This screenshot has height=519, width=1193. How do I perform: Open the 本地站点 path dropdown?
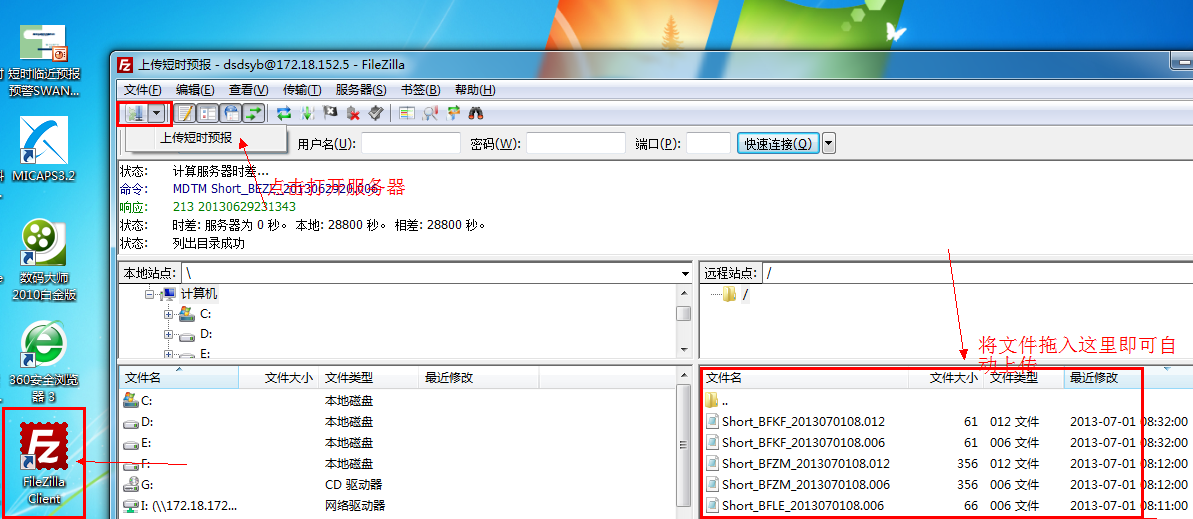[x=685, y=273]
